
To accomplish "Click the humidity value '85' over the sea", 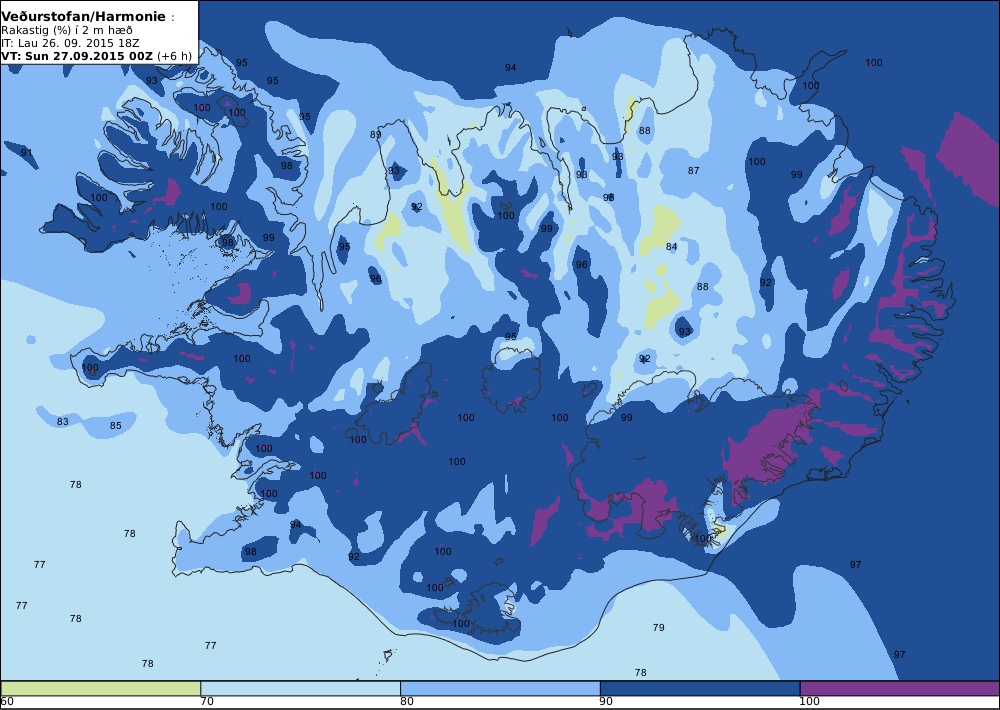I will click(115, 425).
